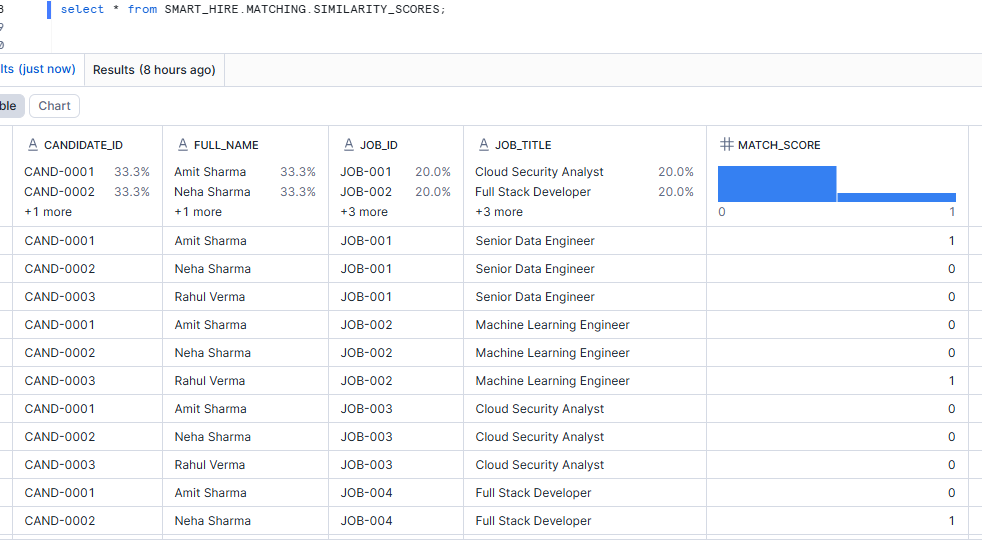Open the Results (8 hours ago) tab
Screen dimensions: 982x541
154,70
